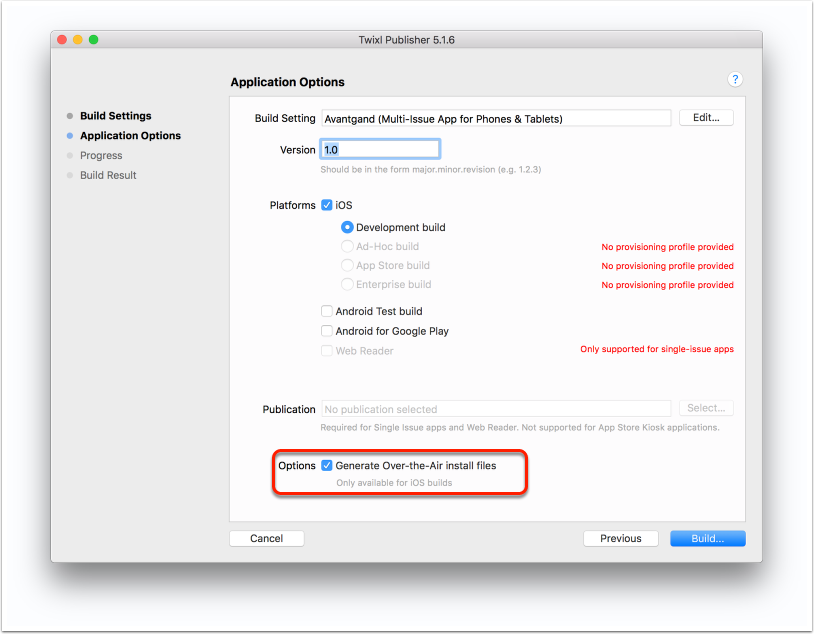Click the Edit... button for Build Setting

click(706, 118)
